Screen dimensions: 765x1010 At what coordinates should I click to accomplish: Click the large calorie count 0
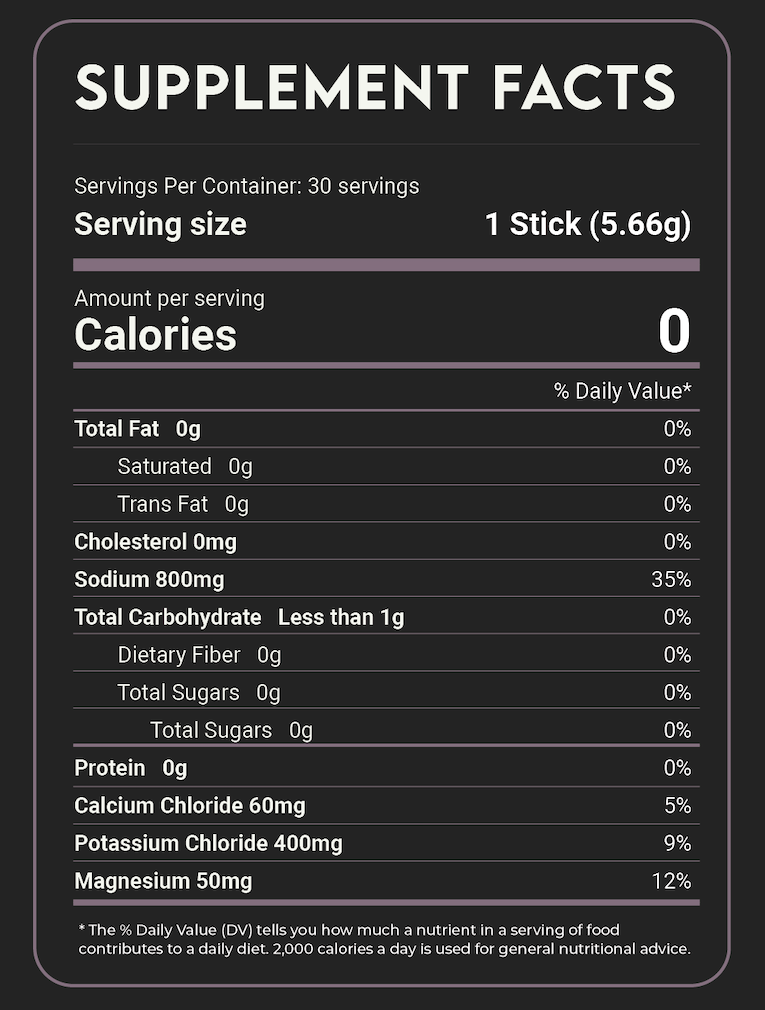(x=674, y=333)
